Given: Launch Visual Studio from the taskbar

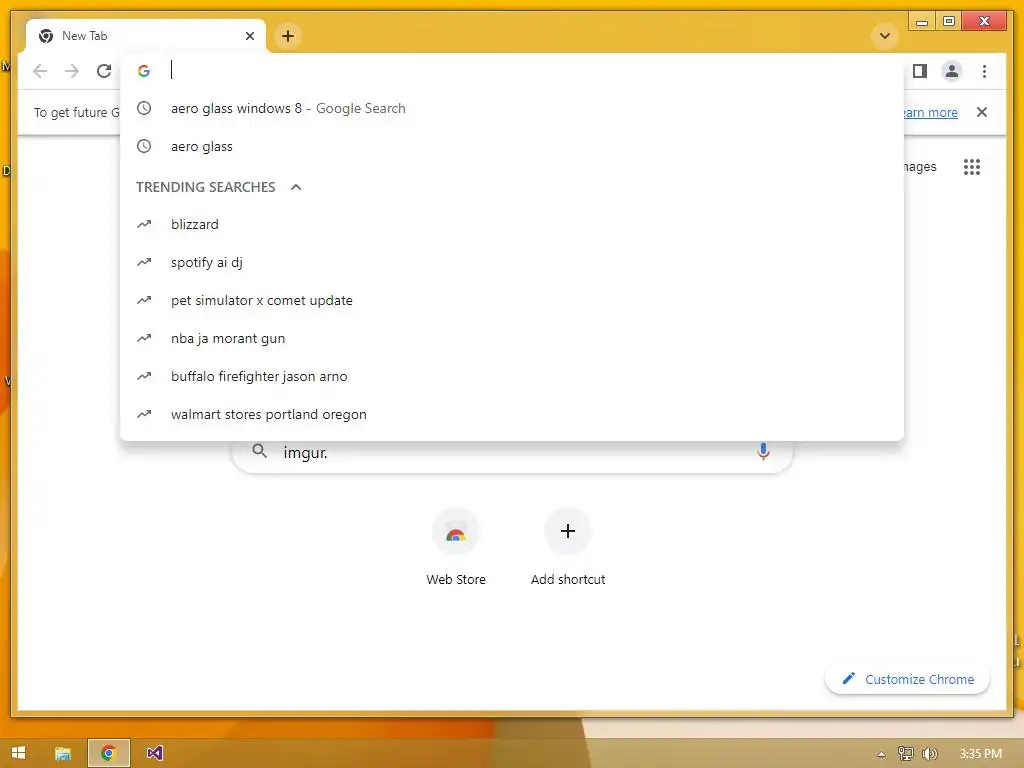Looking at the screenshot, I should point(154,753).
